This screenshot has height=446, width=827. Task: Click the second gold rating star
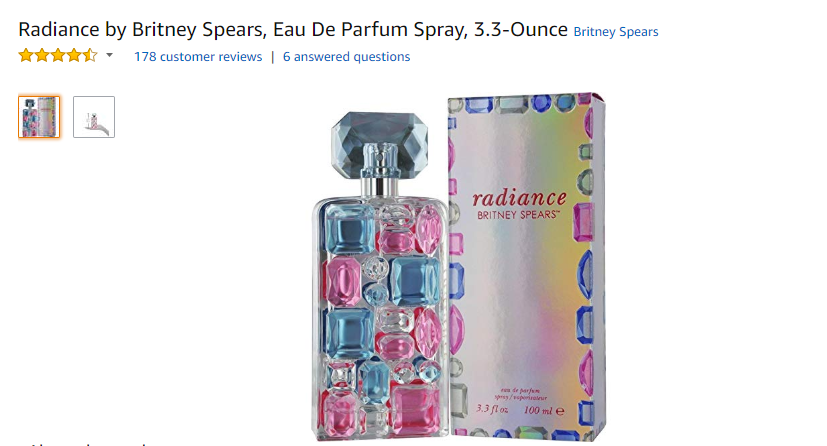[42, 55]
